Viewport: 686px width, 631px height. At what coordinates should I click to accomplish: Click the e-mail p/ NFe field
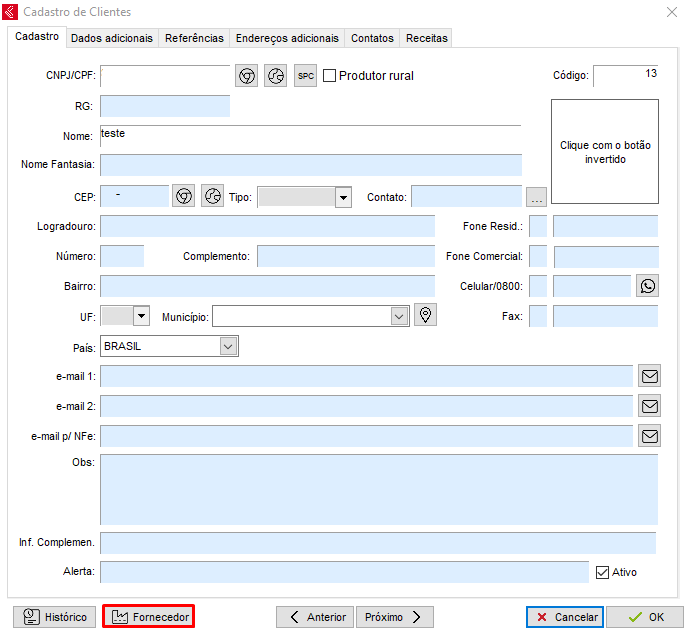(x=367, y=436)
